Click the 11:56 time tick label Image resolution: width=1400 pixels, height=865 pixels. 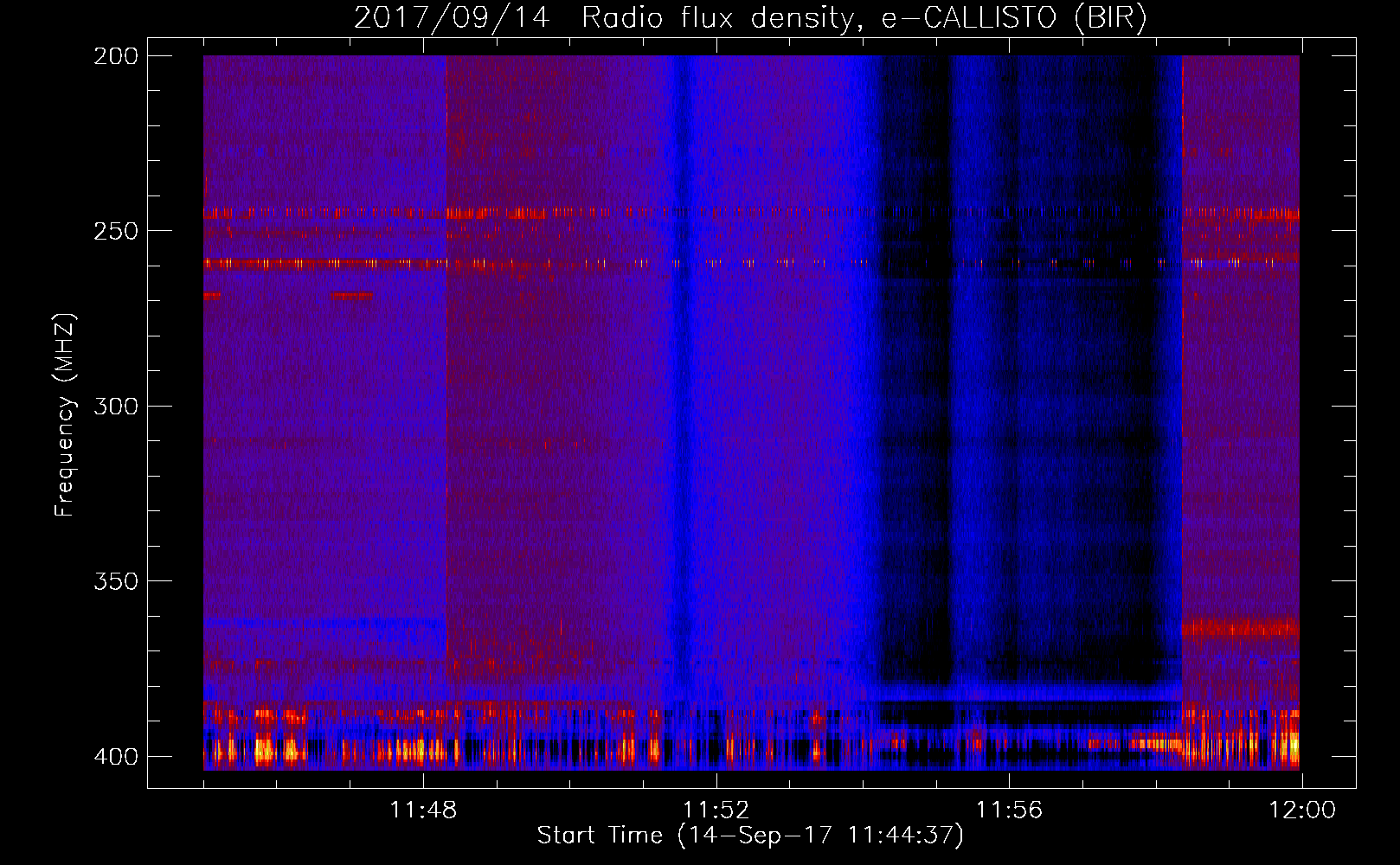click(1009, 811)
